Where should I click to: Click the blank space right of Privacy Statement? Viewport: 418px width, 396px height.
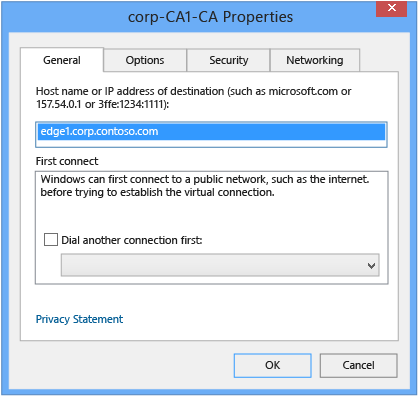[260, 319]
